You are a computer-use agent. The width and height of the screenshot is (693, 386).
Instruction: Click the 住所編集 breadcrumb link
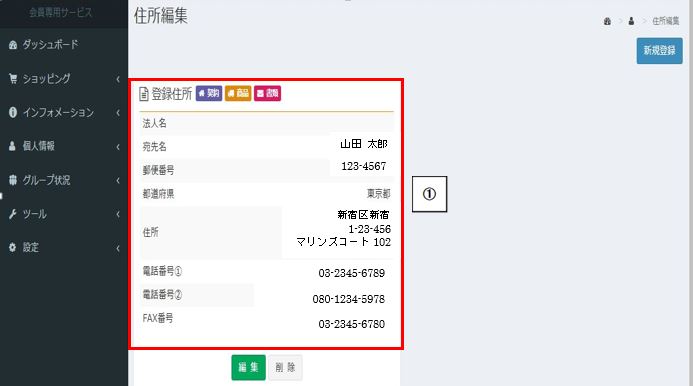666,21
